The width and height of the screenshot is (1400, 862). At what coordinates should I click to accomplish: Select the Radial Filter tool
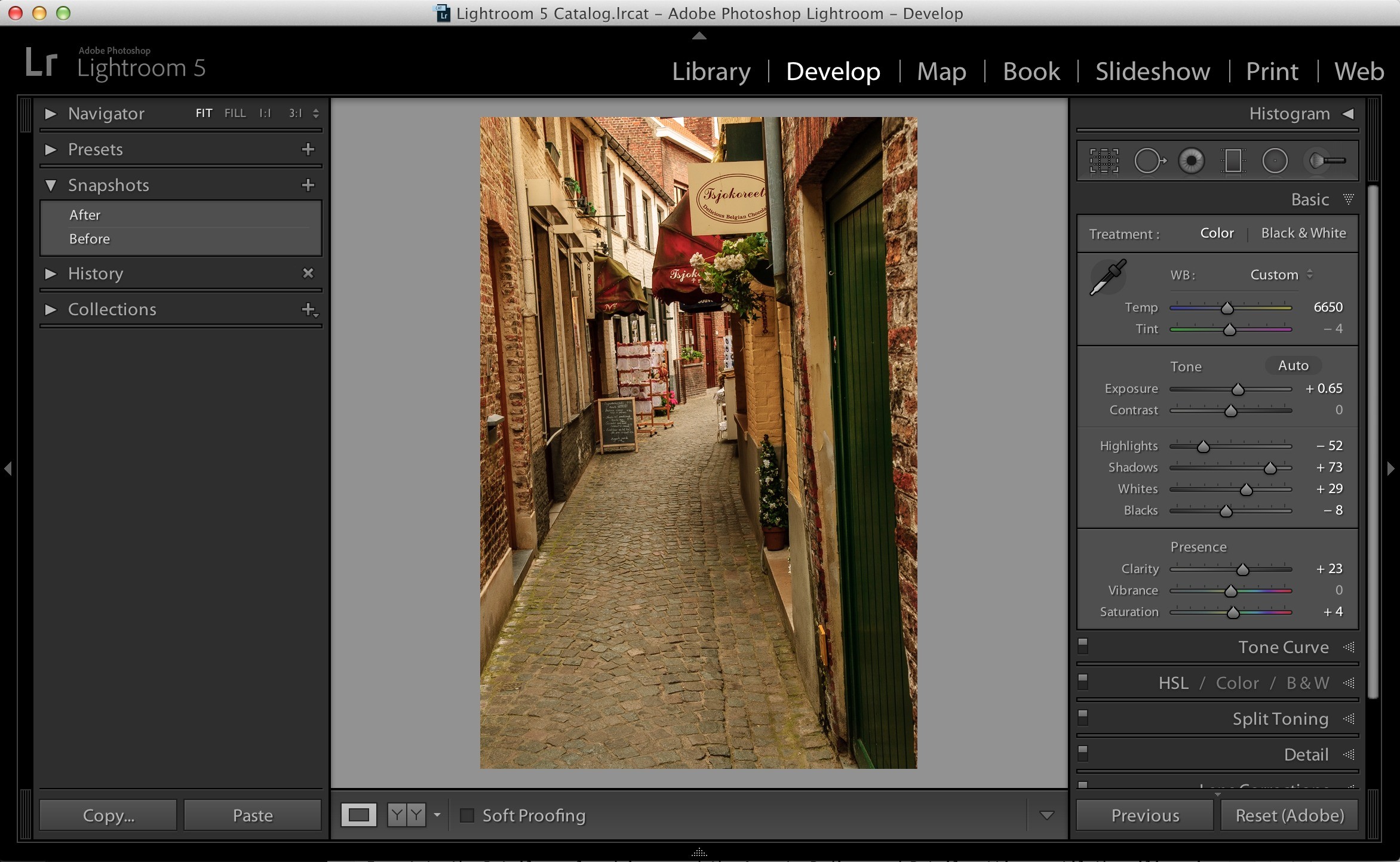(1275, 161)
